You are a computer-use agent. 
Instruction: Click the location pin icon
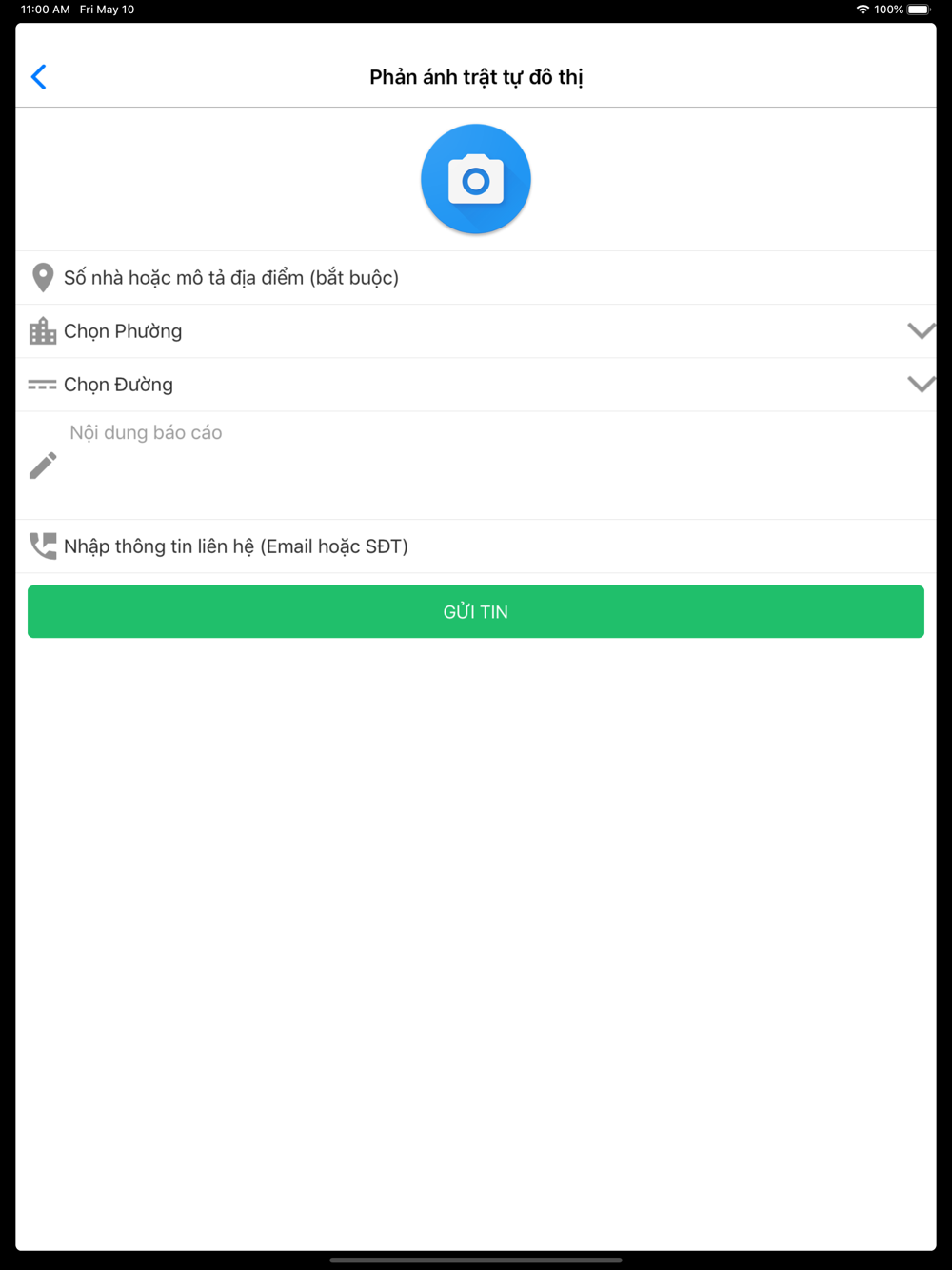coord(43,278)
